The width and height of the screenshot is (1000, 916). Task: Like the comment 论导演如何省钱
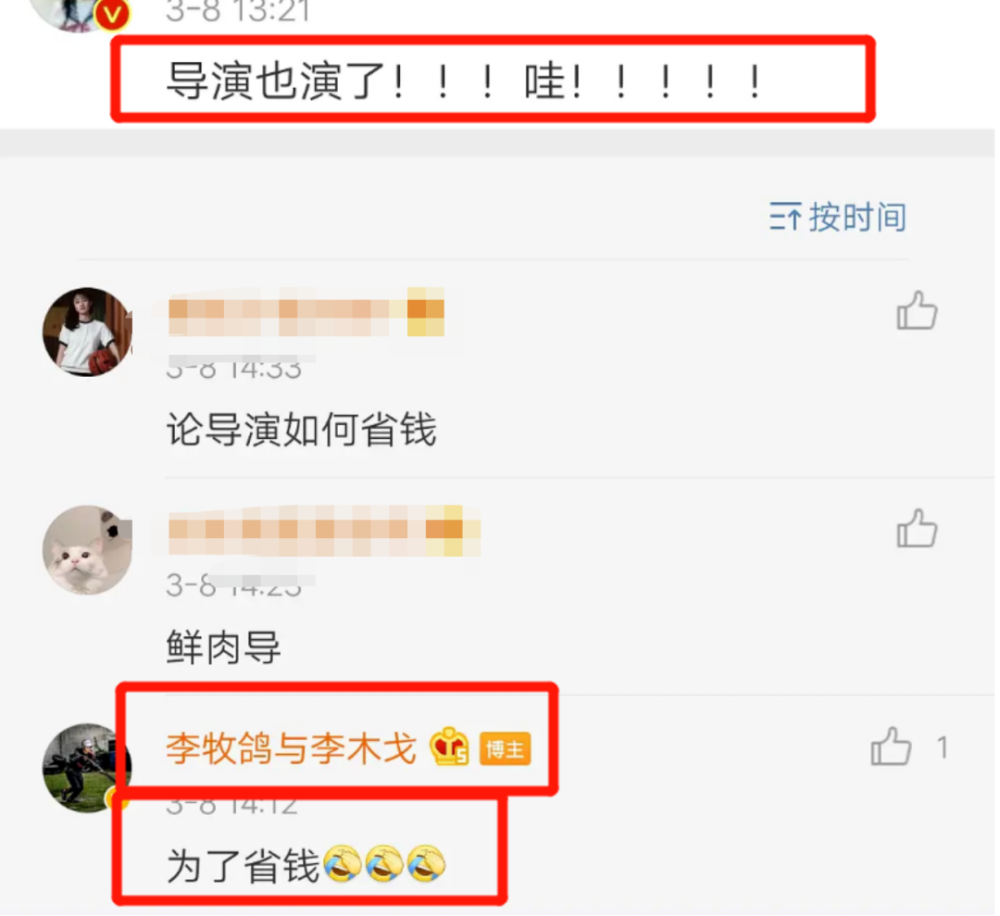917,311
